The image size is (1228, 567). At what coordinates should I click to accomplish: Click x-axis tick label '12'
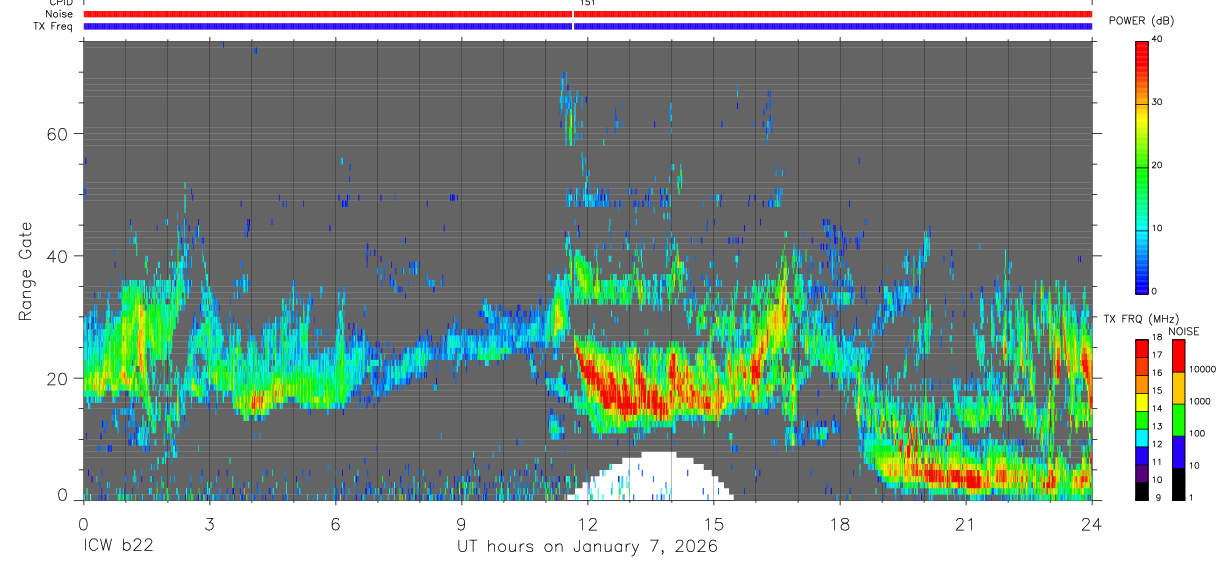click(x=588, y=524)
